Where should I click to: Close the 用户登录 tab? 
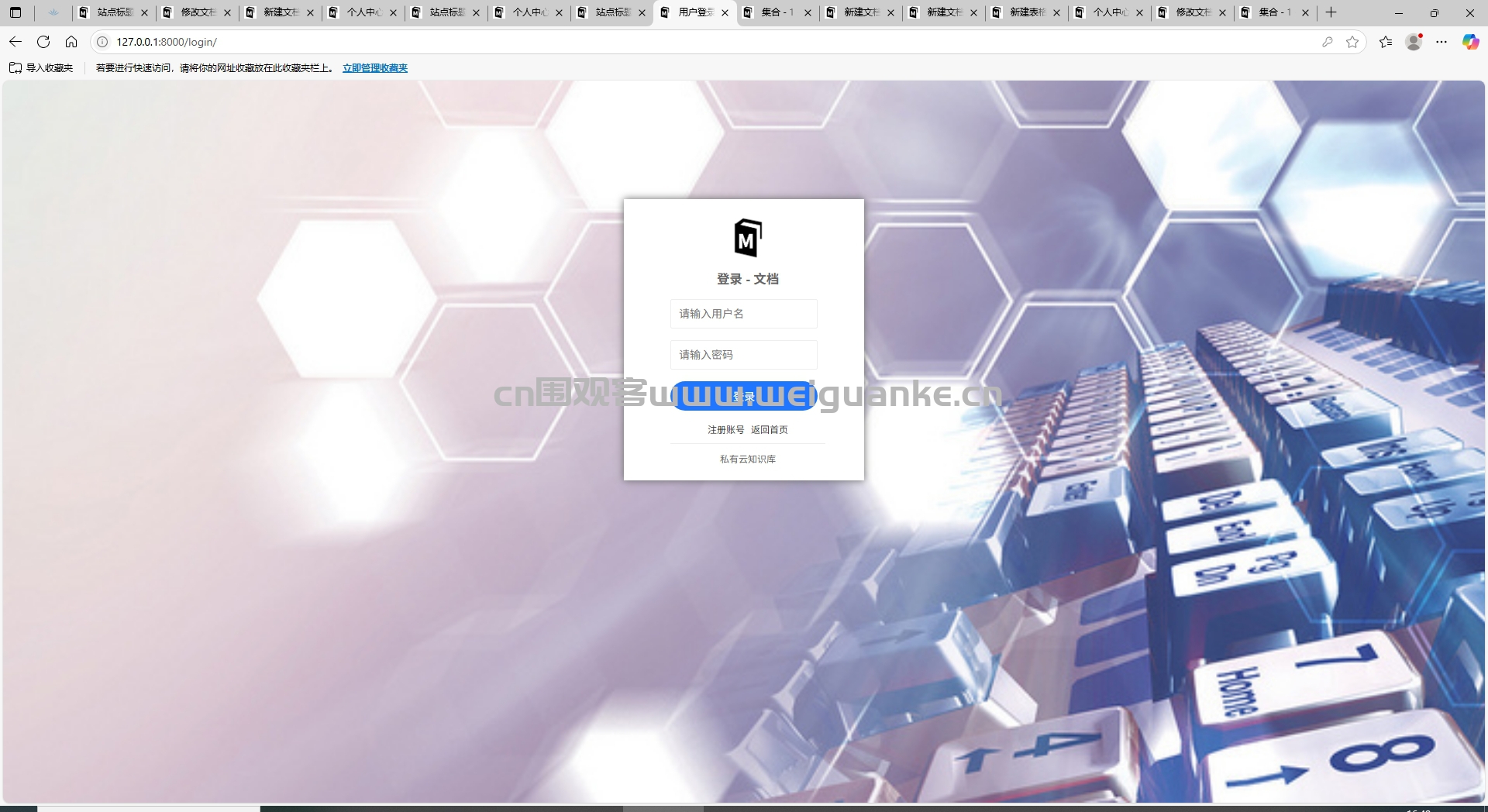coord(725,12)
